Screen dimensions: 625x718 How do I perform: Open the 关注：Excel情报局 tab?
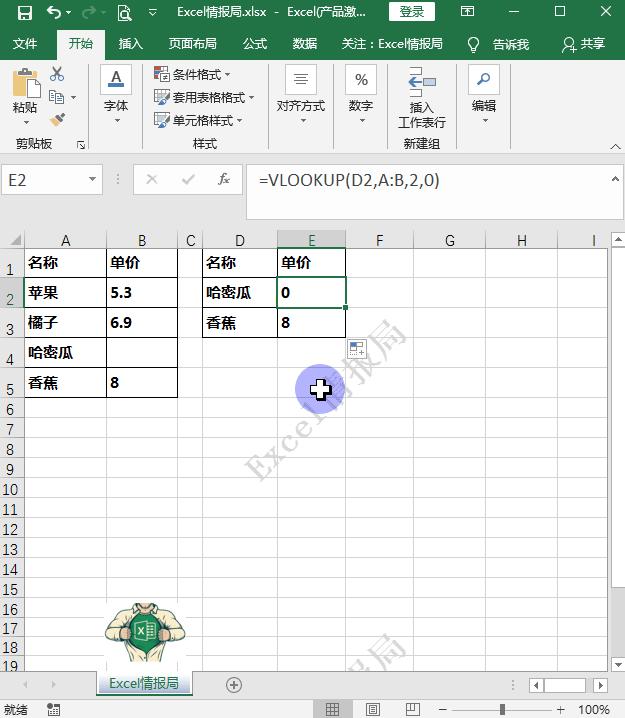tap(392, 44)
